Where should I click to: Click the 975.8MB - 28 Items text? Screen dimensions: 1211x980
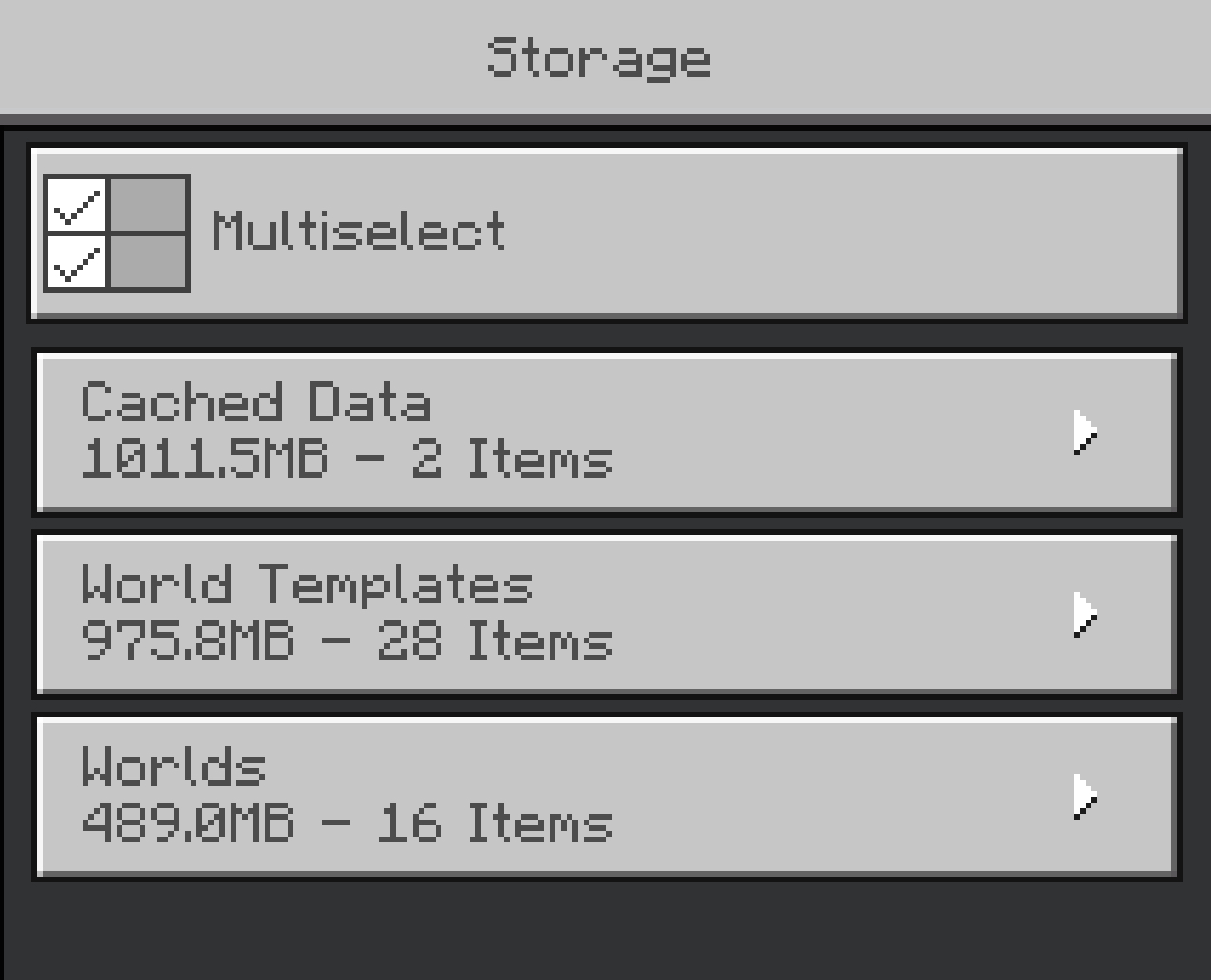(347, 641)
